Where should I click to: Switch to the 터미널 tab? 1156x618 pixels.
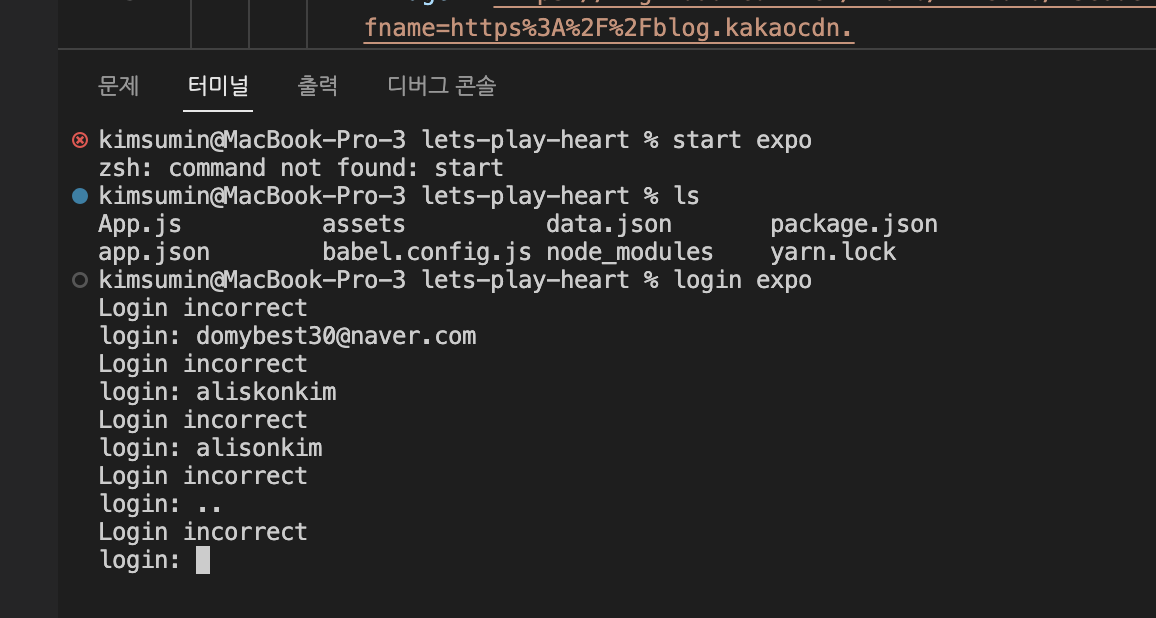217,86
